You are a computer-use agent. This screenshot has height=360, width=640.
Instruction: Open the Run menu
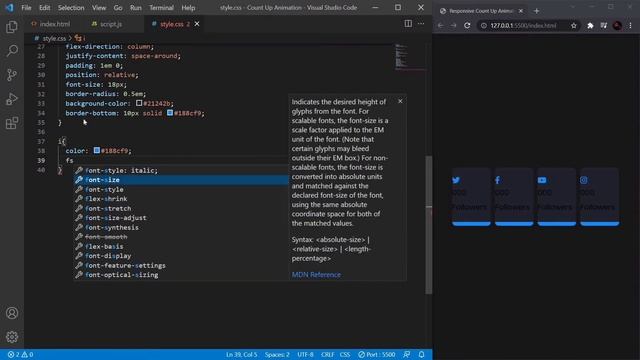(x=136, y=8)
